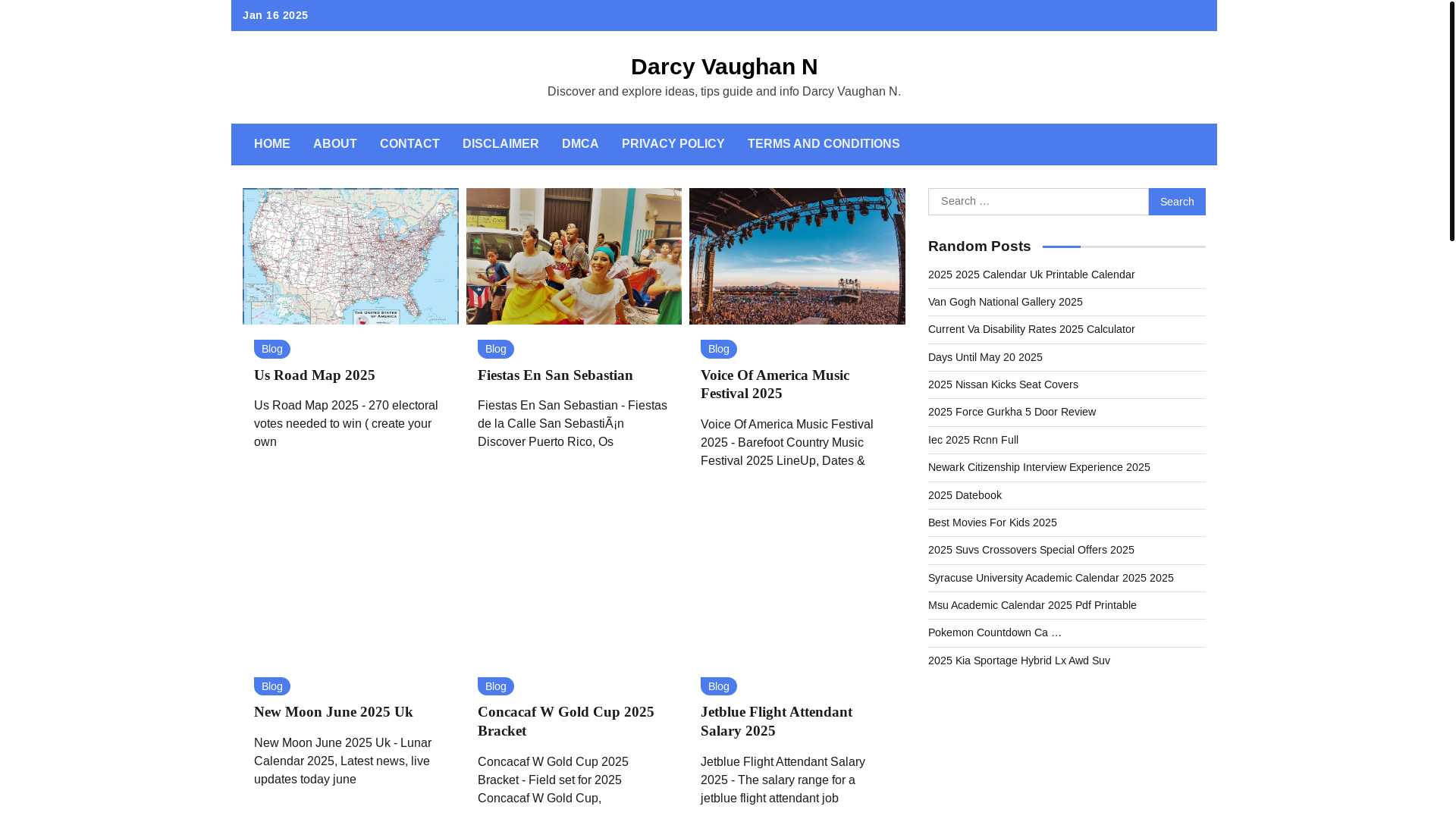The width and height of the screenshot is (1456, 819).
Task: Open the Pokemon Countdown Ca … link
Action: click(x=995, y=632)
